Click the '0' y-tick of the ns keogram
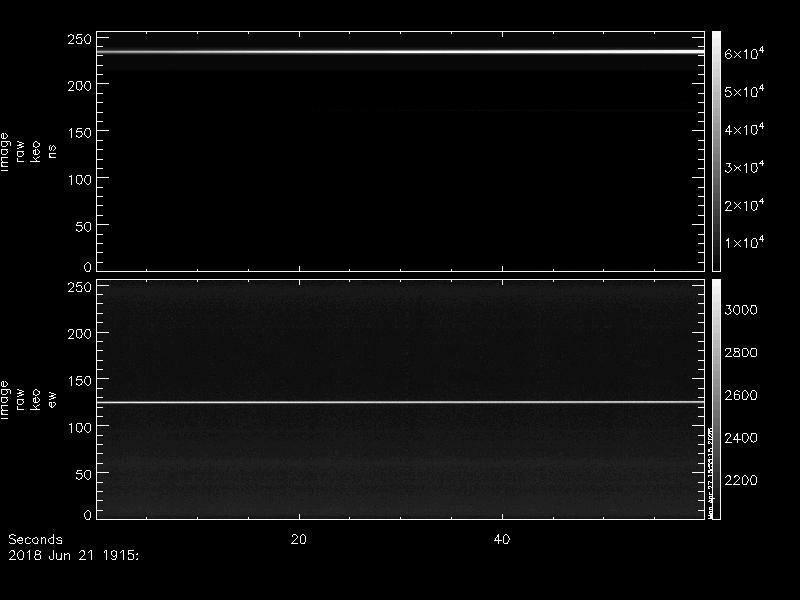The height and width of the screenshot is (600, 800). [x=88, y=266]
